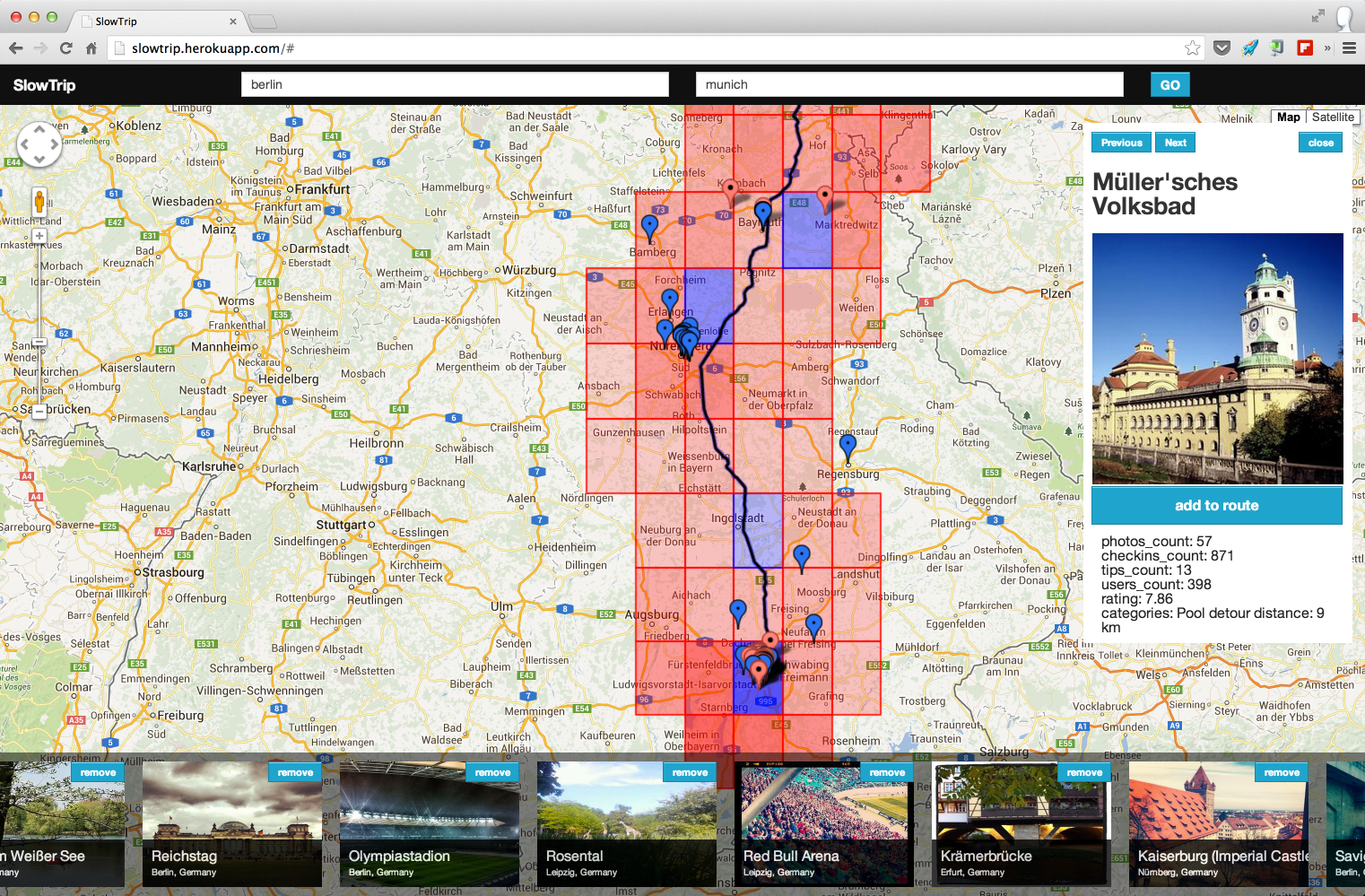
Task: Open the Chrome hamburger menu
Action: 1349,48
